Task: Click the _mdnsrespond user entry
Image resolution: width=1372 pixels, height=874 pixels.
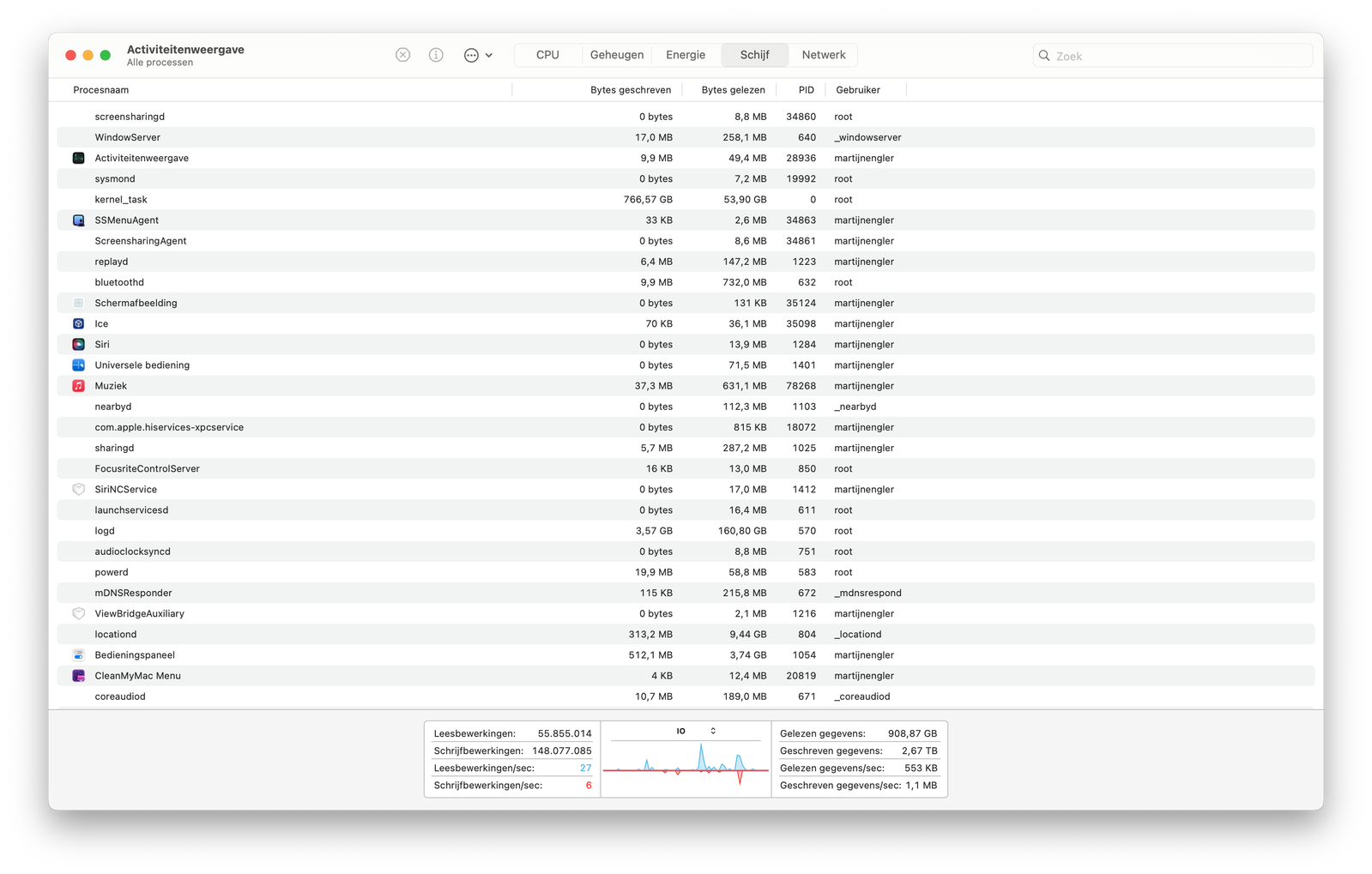Action: point(867,593)
